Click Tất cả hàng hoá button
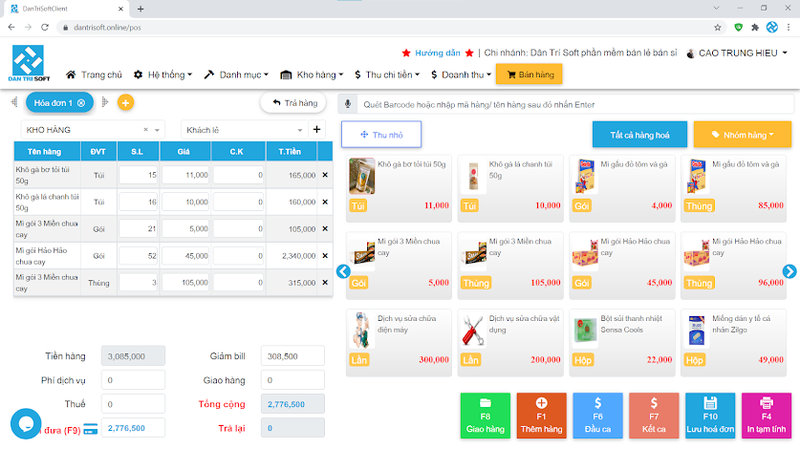This screenshot has height=449, width=800. click(639, 135)
